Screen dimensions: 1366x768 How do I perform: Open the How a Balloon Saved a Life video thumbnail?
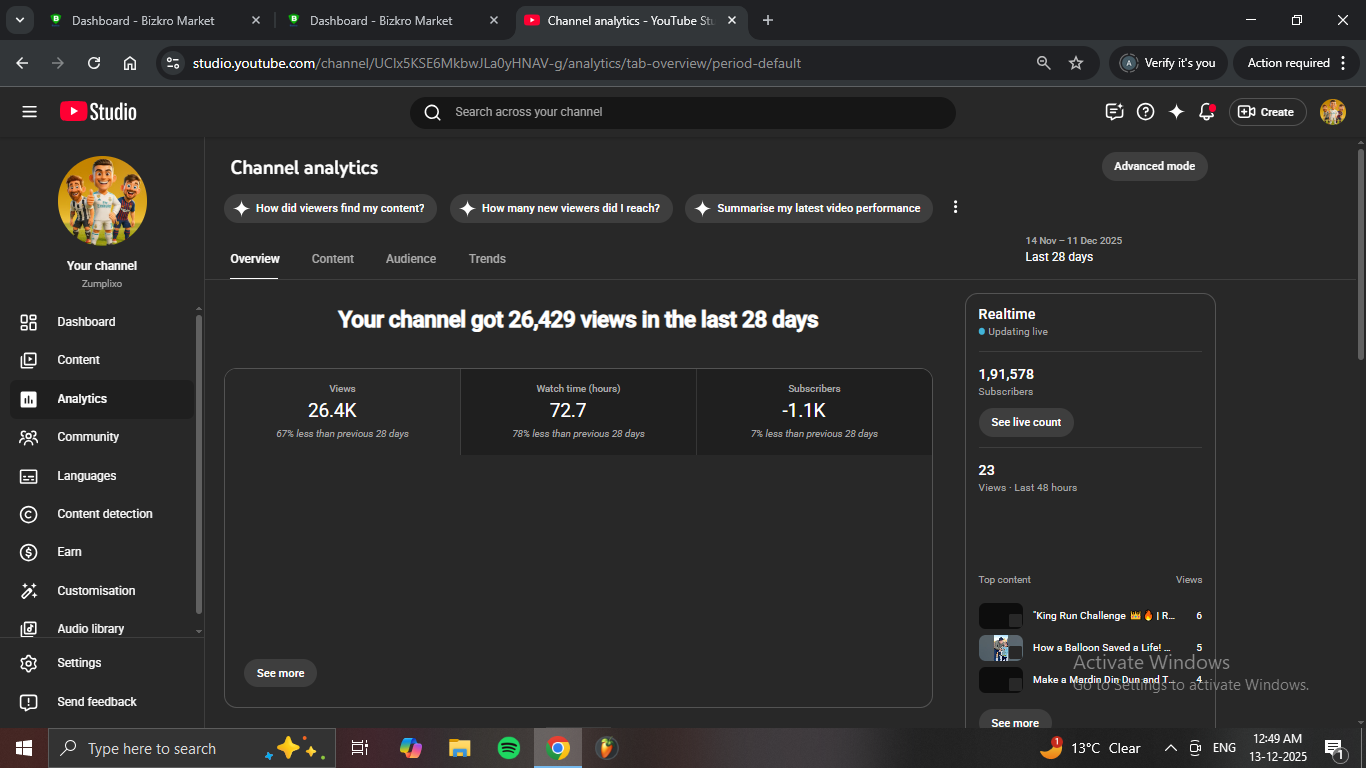1000,648
